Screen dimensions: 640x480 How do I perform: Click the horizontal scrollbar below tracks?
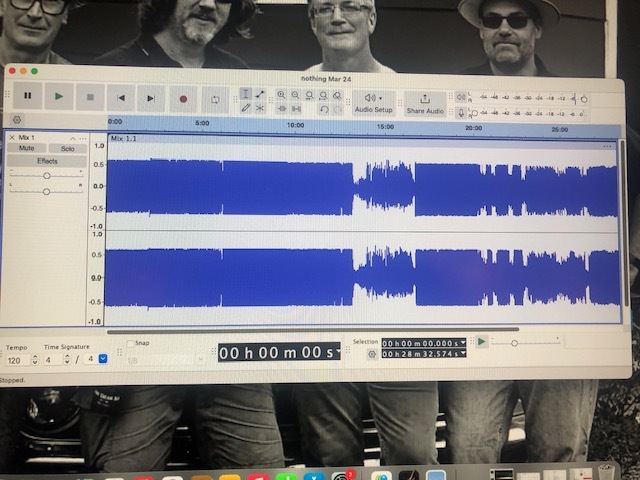click(x=313, y=330)
